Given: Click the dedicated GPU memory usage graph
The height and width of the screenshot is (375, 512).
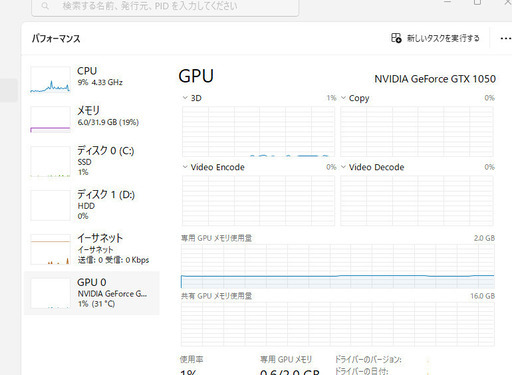Looking at the screenshot, I should point(338,266).
